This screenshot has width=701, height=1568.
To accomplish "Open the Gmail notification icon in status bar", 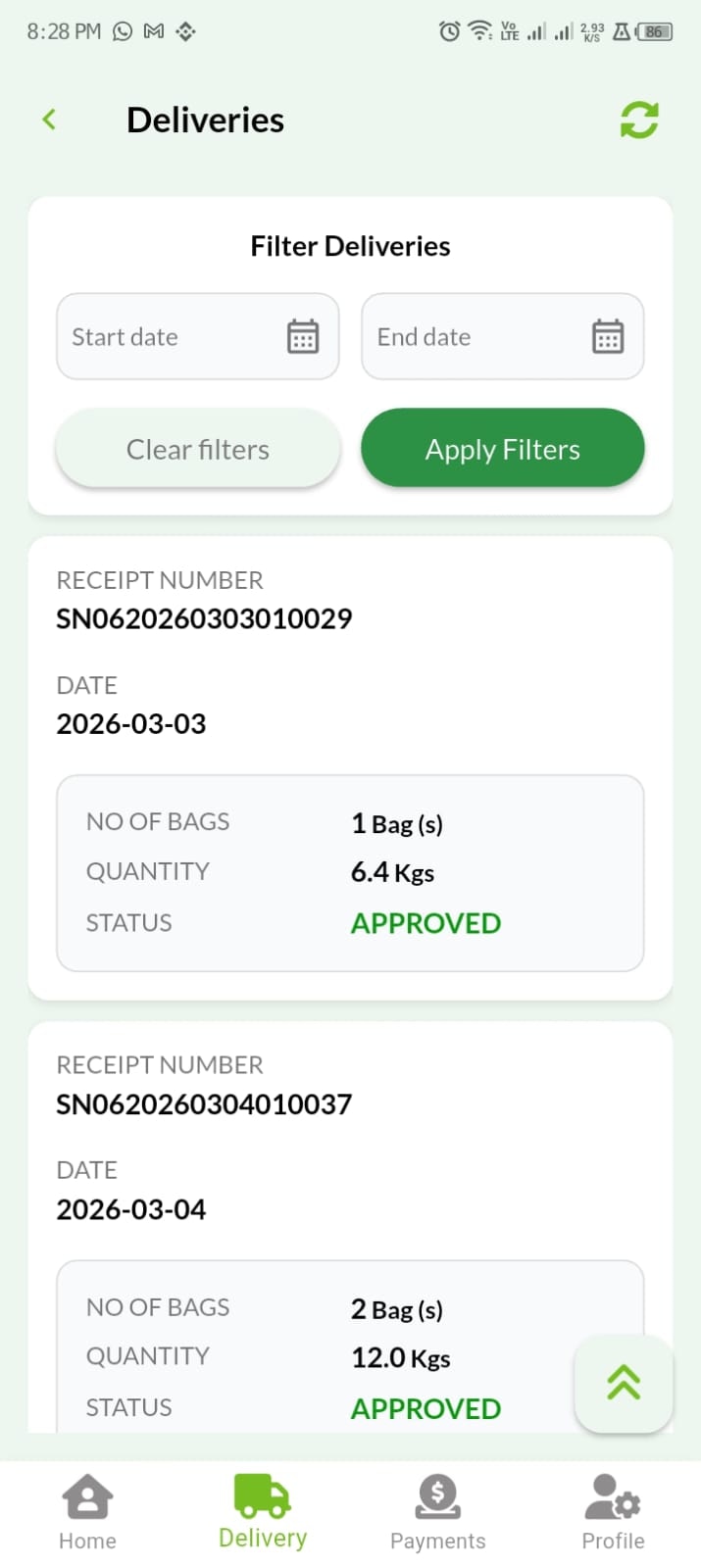I will pyautogui.click(x=154, y=30).
